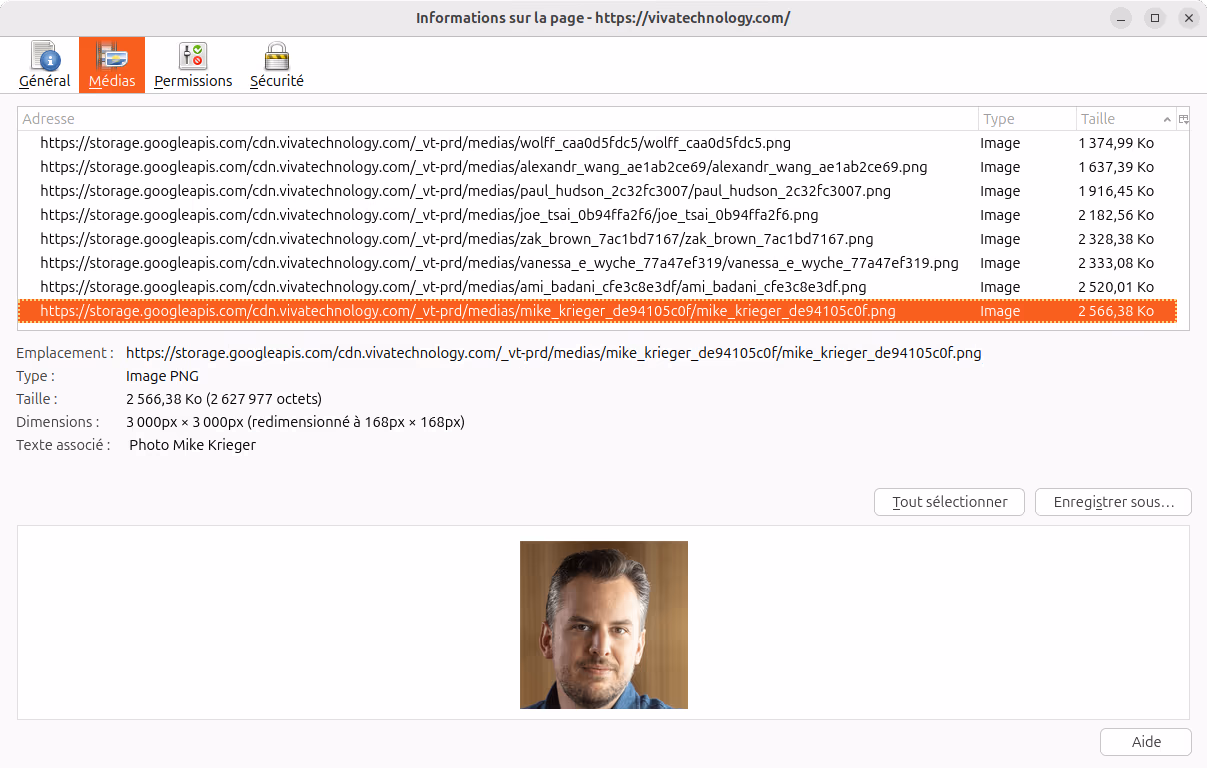
Task: Select the zak_brown_7ac1bd7167.png row
Action: (598, 239)
